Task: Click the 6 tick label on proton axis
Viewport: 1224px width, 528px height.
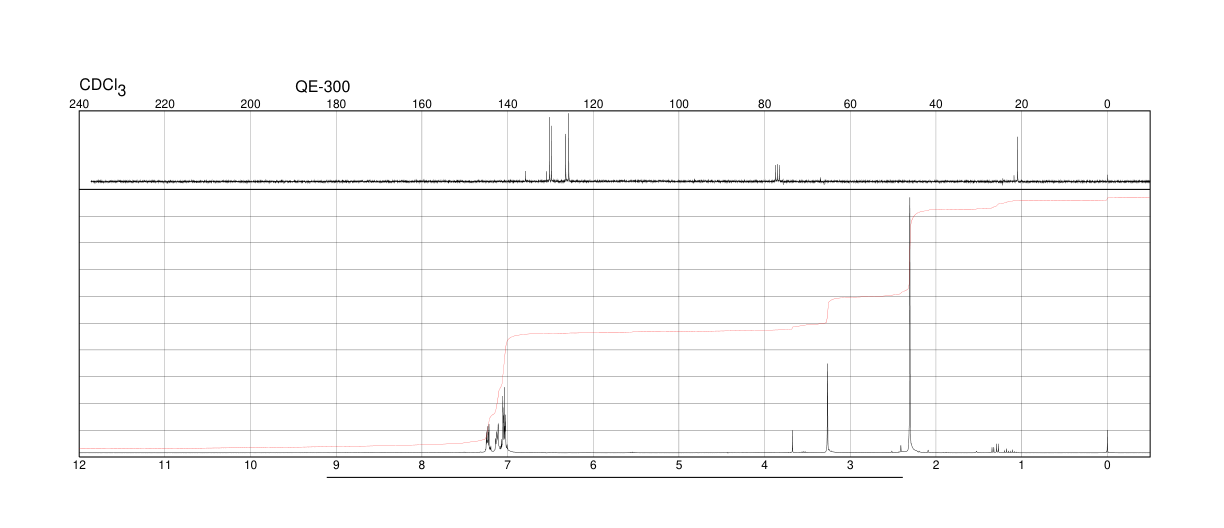Action: [x=593, y=466]
